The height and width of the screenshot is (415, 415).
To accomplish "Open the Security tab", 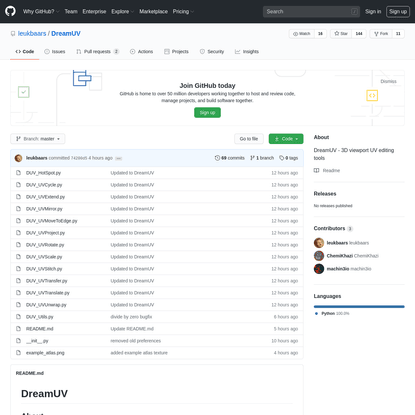I will [212, 52].
